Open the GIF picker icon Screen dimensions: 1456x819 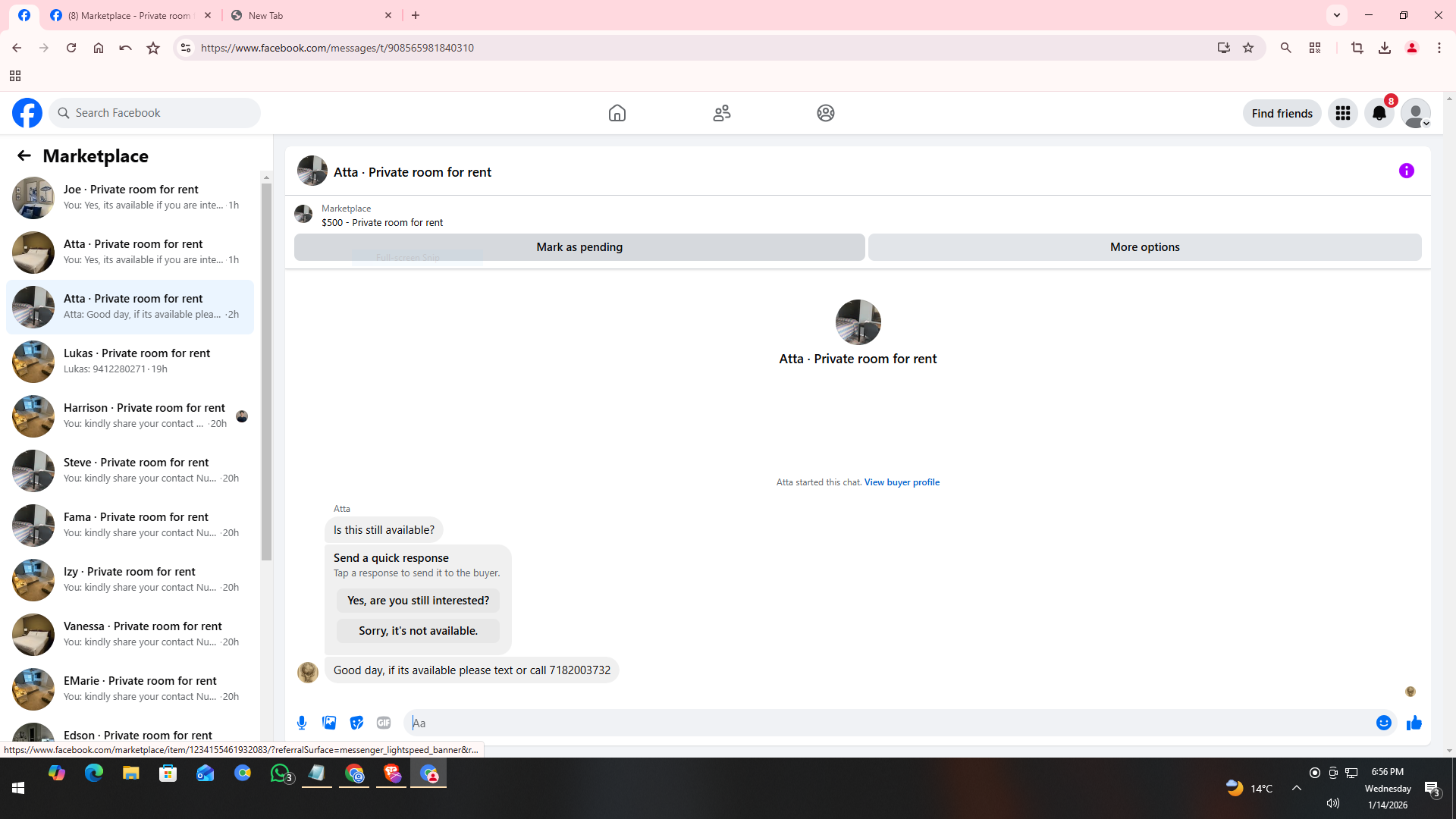tap(384, 723)
